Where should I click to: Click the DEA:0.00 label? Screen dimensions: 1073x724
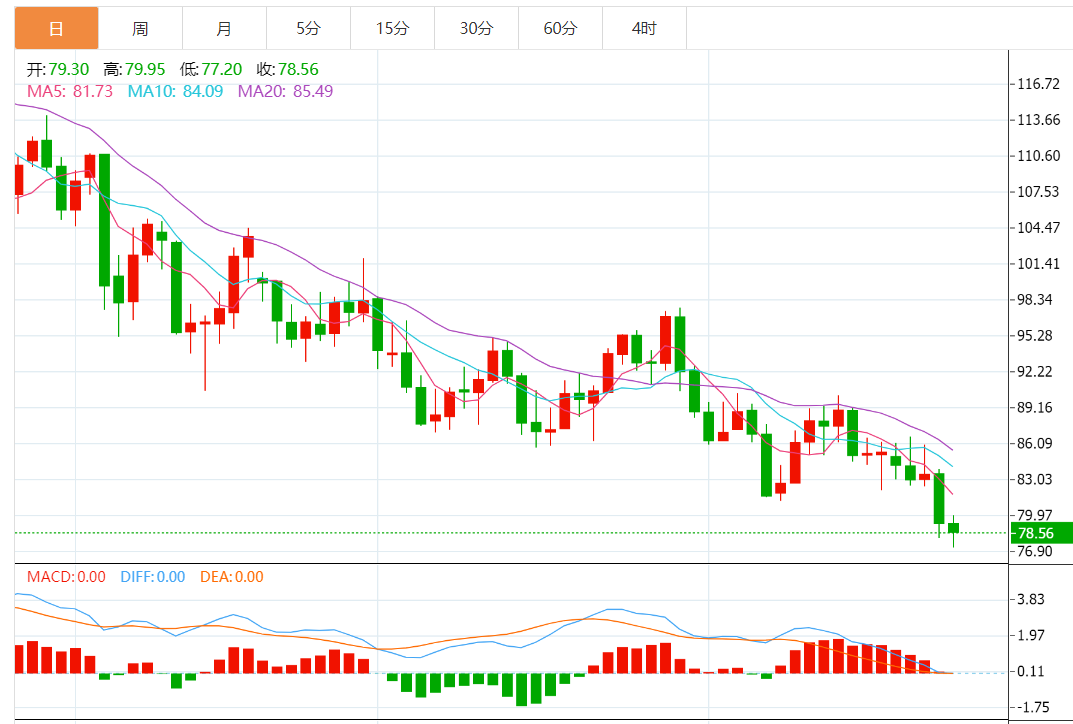coord(232,577)
